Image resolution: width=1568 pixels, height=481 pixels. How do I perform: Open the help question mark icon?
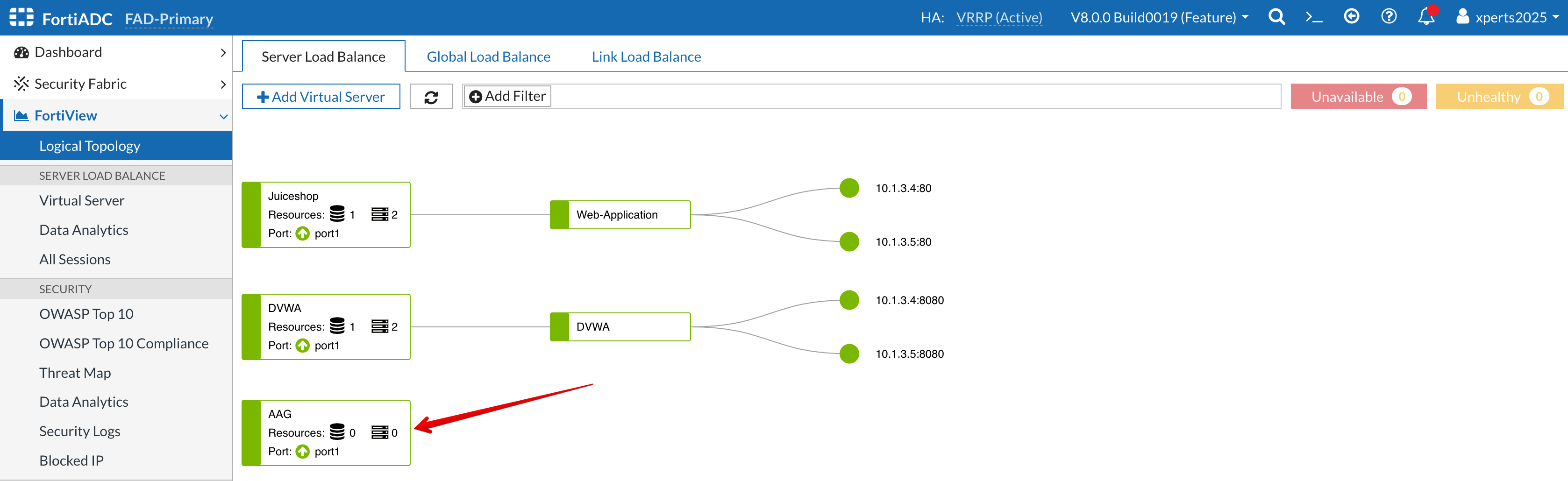(x=1389, y=16)
